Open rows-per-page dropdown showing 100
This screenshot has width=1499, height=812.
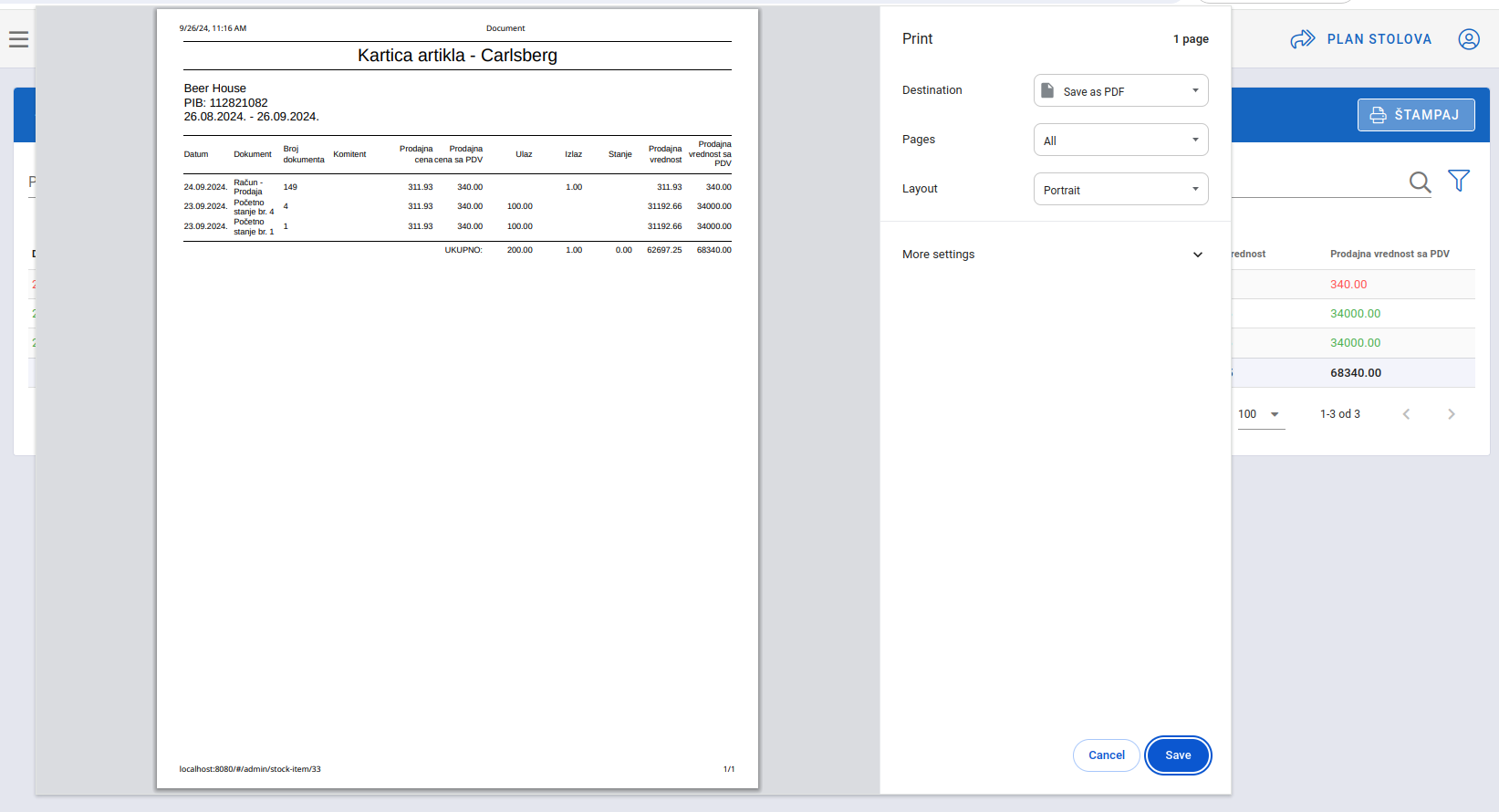coord(1260,414)
